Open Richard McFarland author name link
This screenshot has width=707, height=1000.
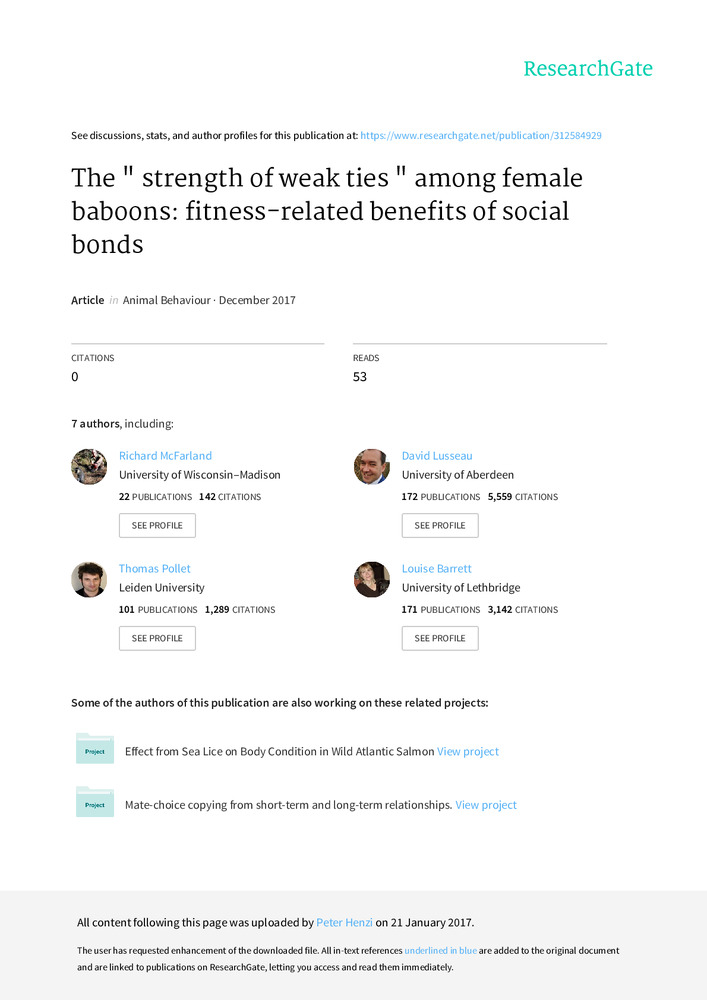[x=165, y=456]
